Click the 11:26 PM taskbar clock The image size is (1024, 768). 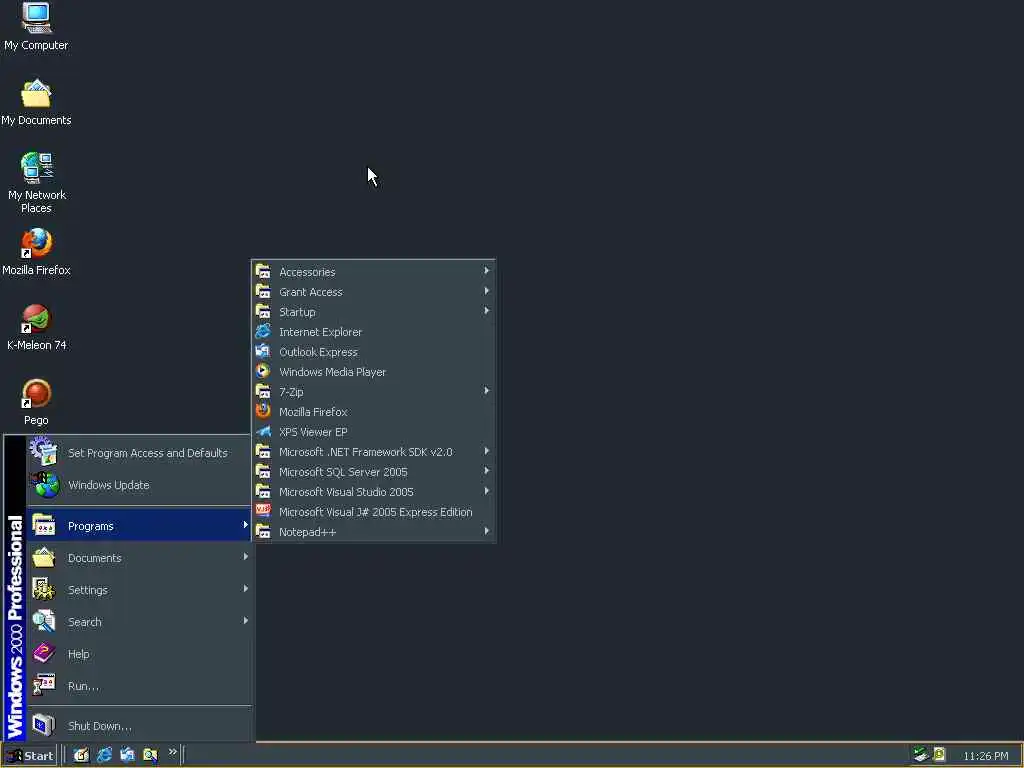pos(985,756)
